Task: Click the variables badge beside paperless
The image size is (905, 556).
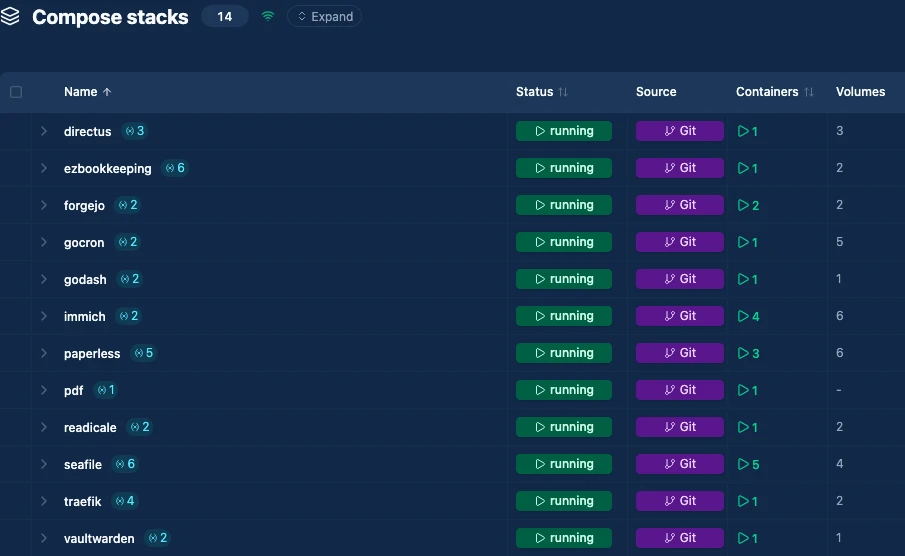Action: tap(143, 353)
